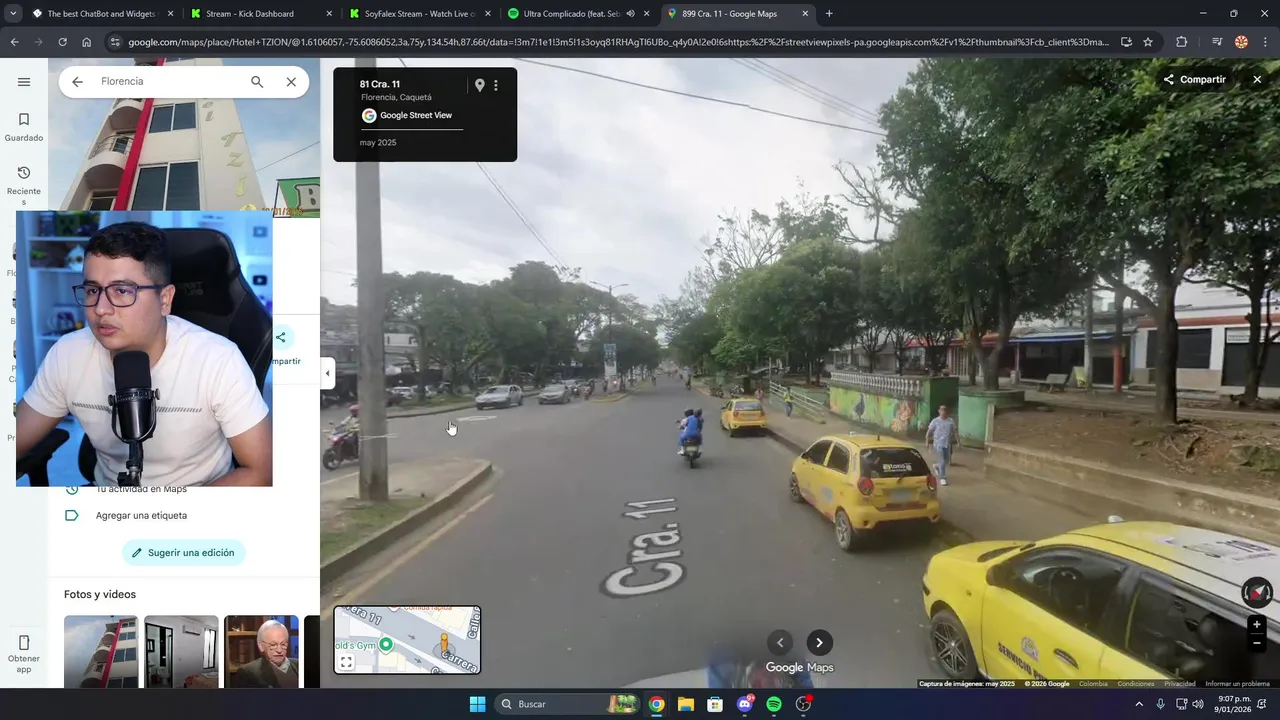Click Colombia footer link
The height and width of the screenshot is (720, 1280).
point(1093,684)
